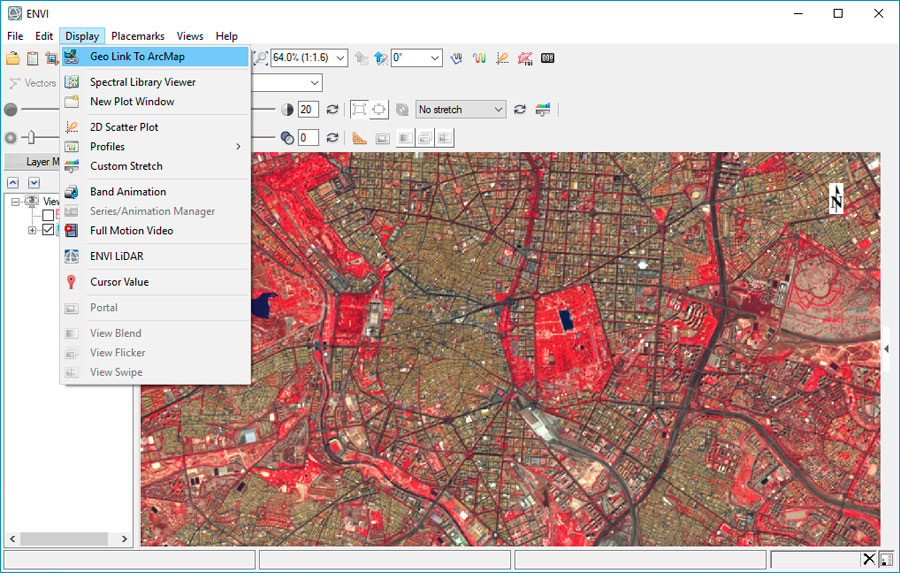
Task: Expand the checked layer tree node
Action: [32, 230]
